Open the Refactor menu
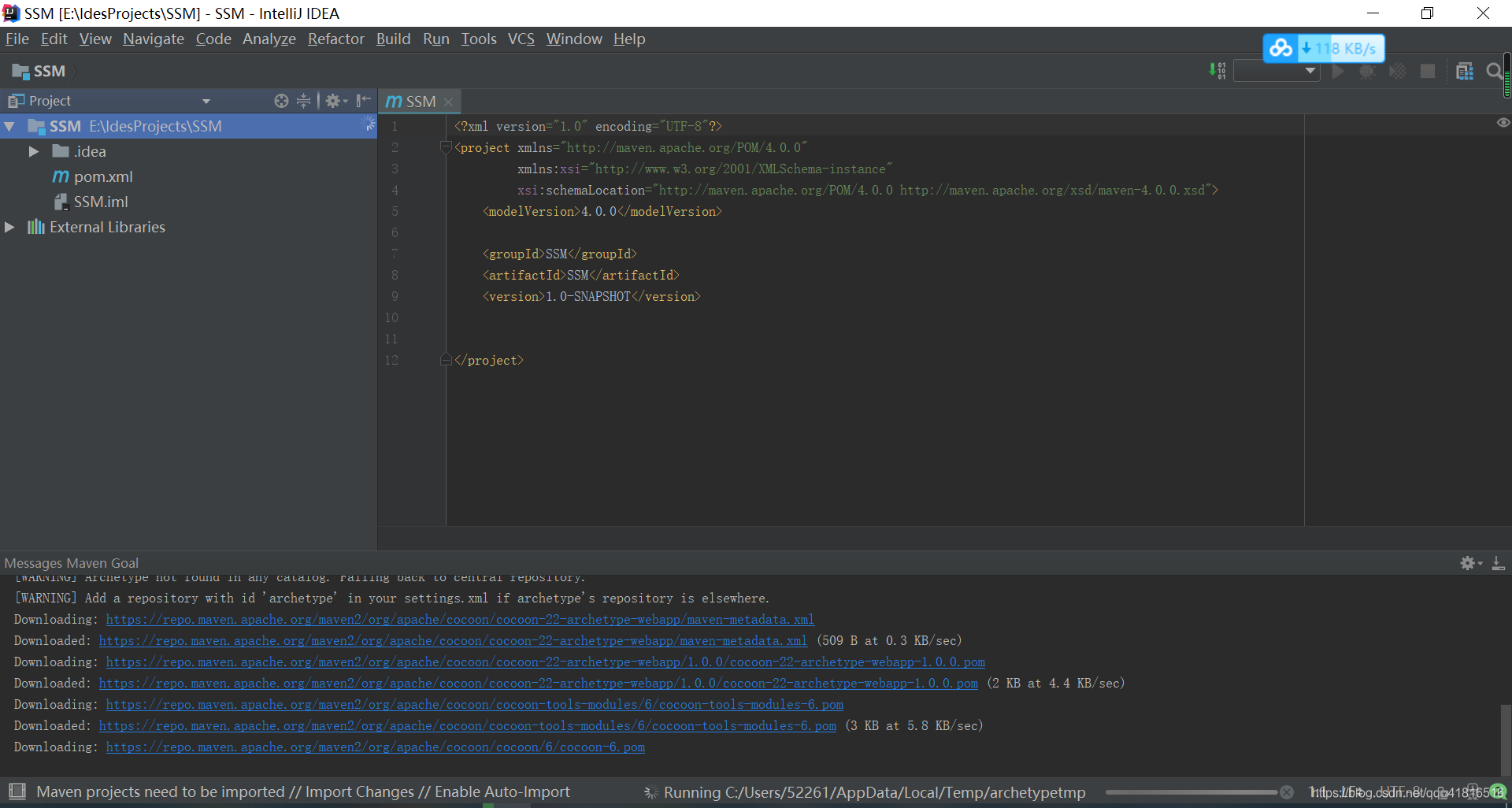Viewport: 1512px width, 808px height. point(335,39)
